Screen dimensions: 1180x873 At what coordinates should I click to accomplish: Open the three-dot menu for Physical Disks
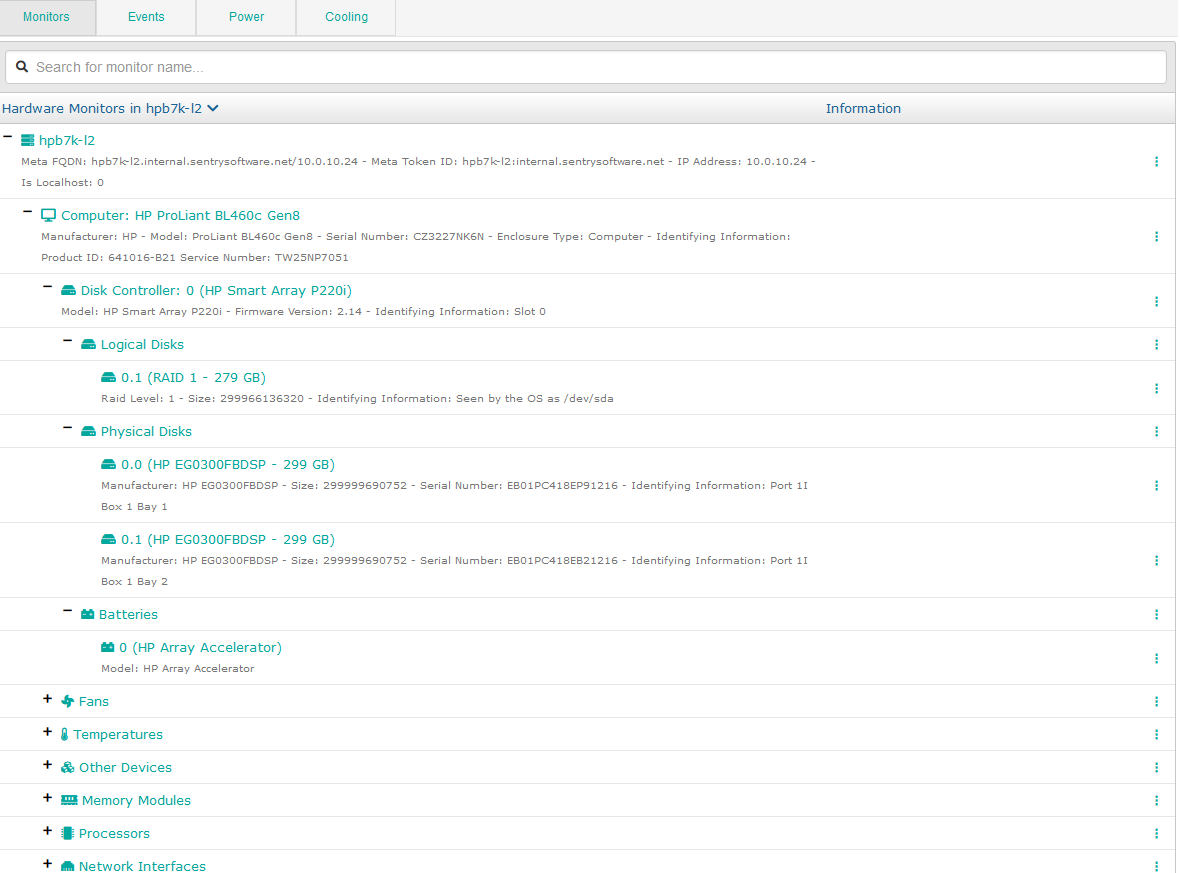1156,431
